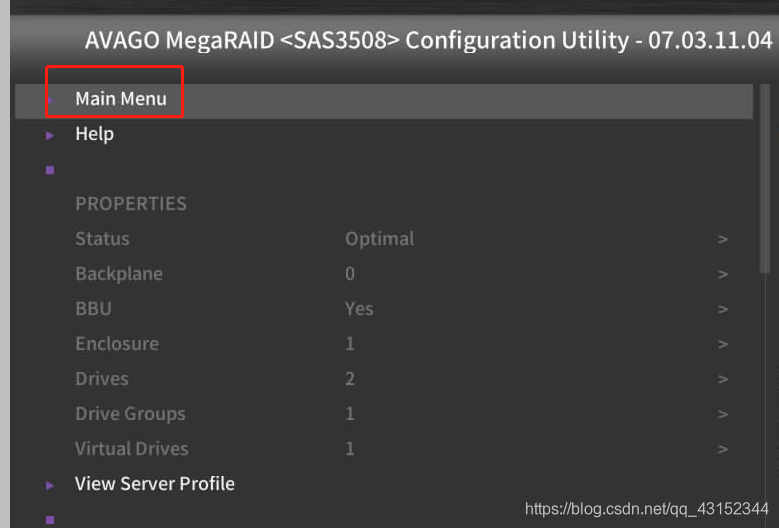
Task: Click the Backplane value 0
Action: pos(350,274)
